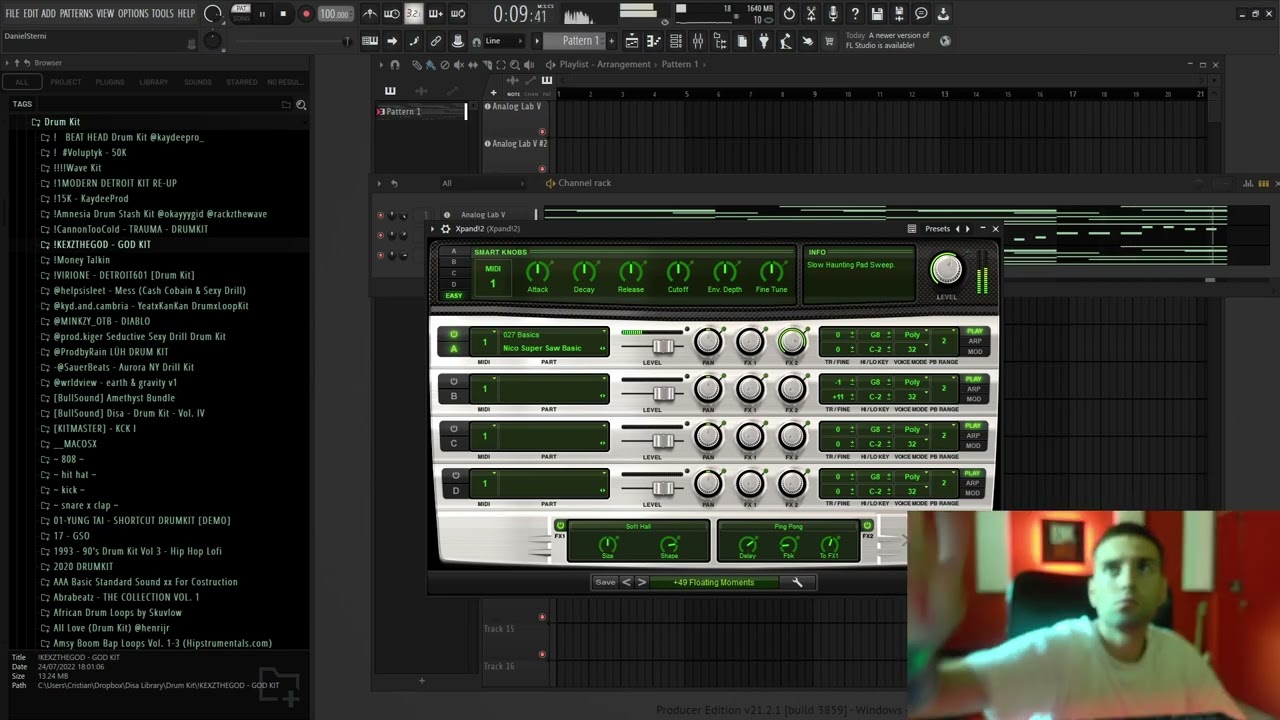Click the Save button in preset bar

[x=605, y=582]
